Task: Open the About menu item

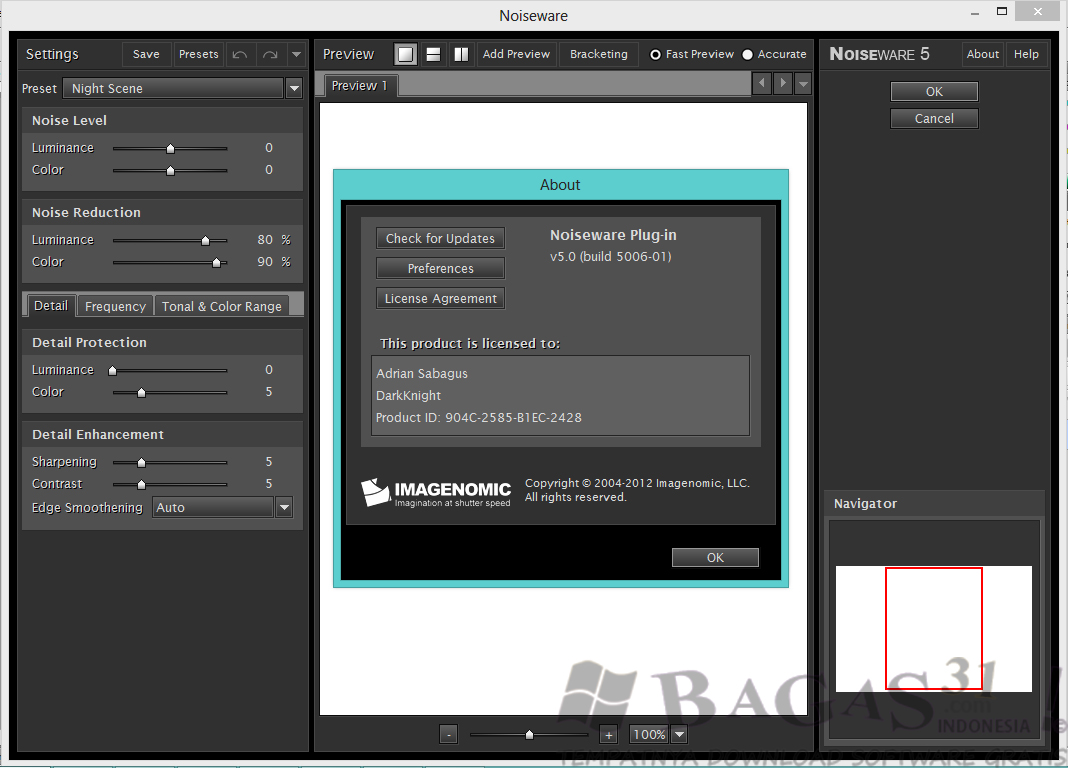Action: pos(983,54)
